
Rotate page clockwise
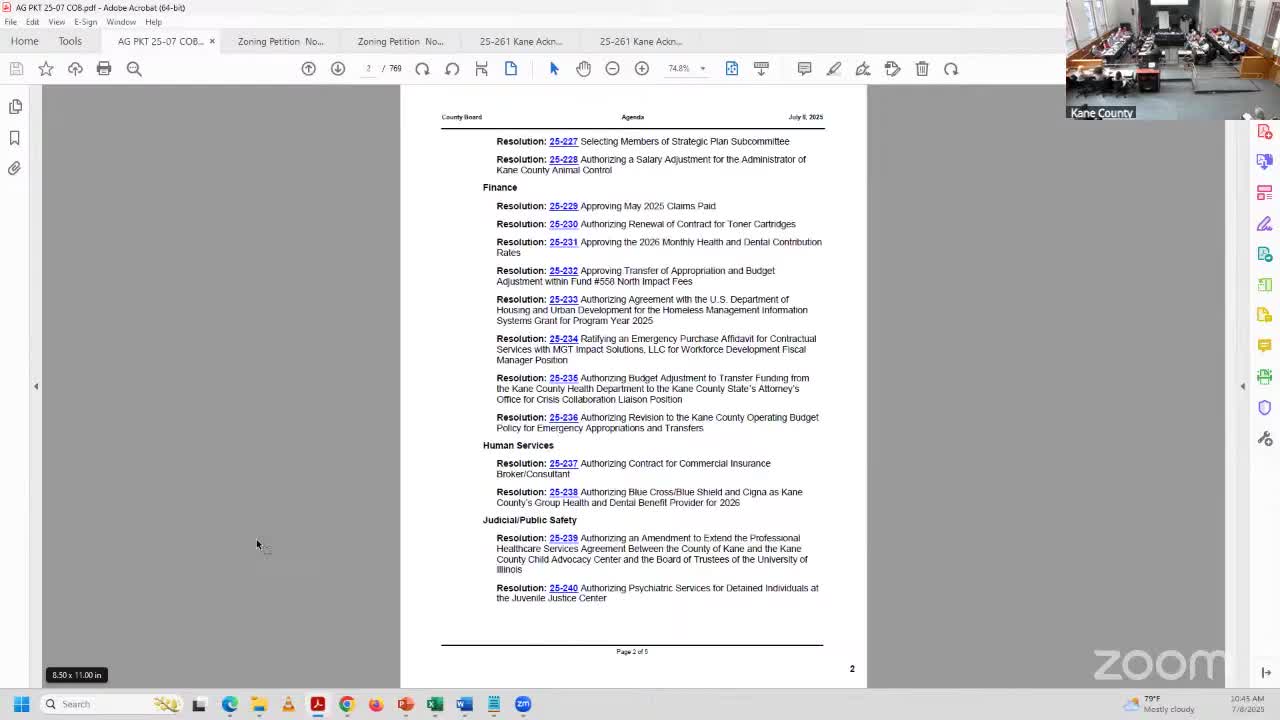point(452,68)
